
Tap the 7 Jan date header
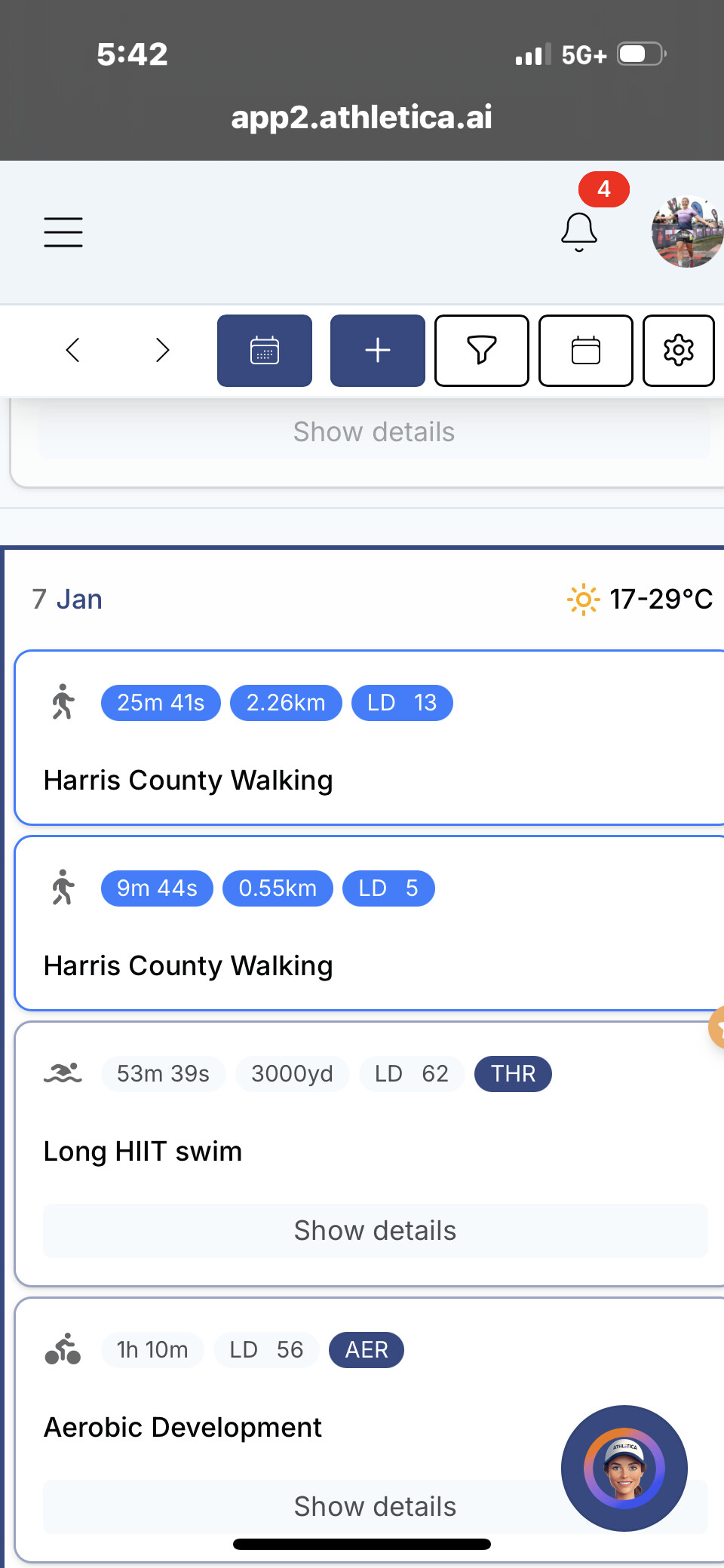67,600
